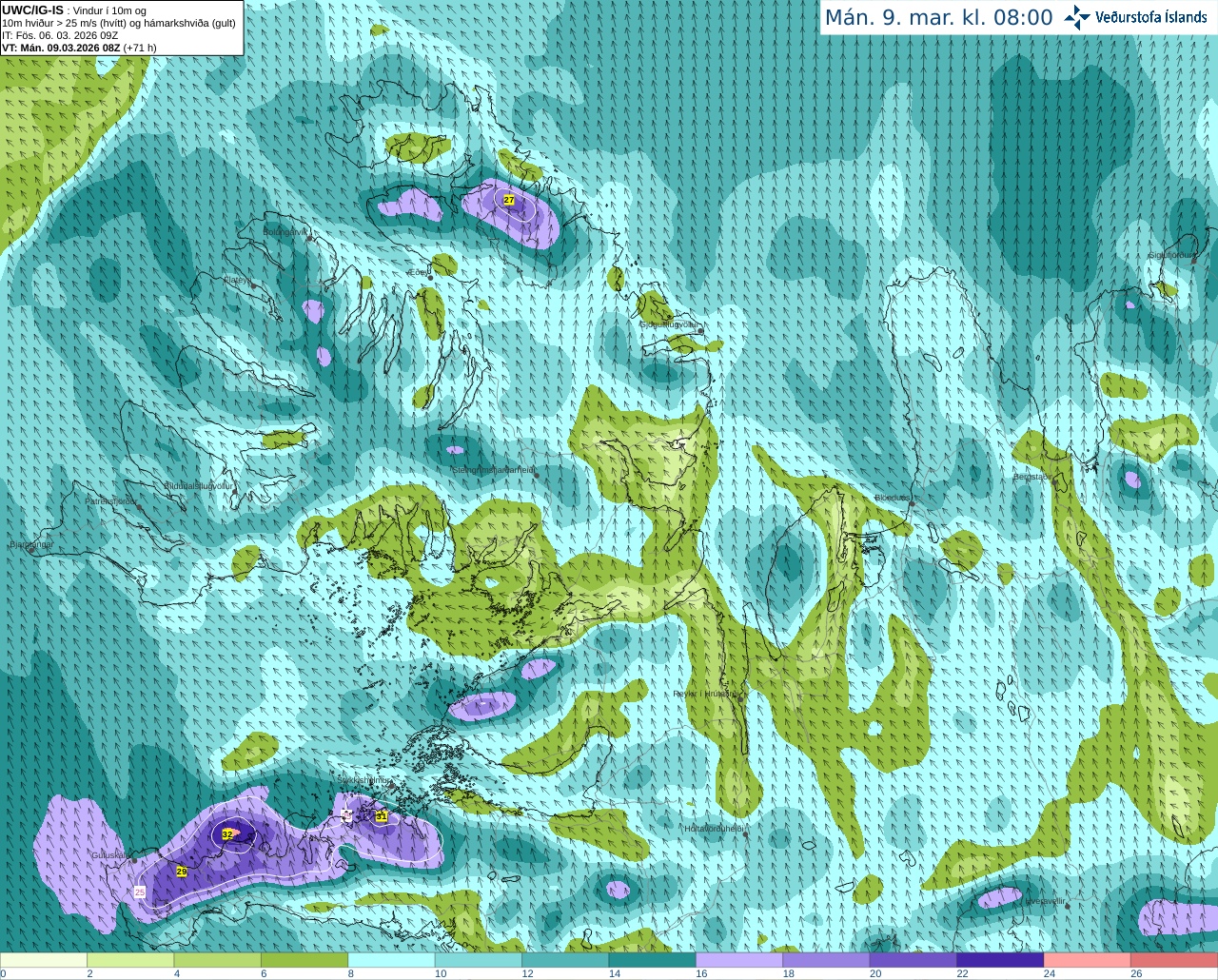Viewport: 1218px width, 980px height.
Task: Click the date header 'Mán. 9. mar. kl. 08:00'
Action: 938,17
